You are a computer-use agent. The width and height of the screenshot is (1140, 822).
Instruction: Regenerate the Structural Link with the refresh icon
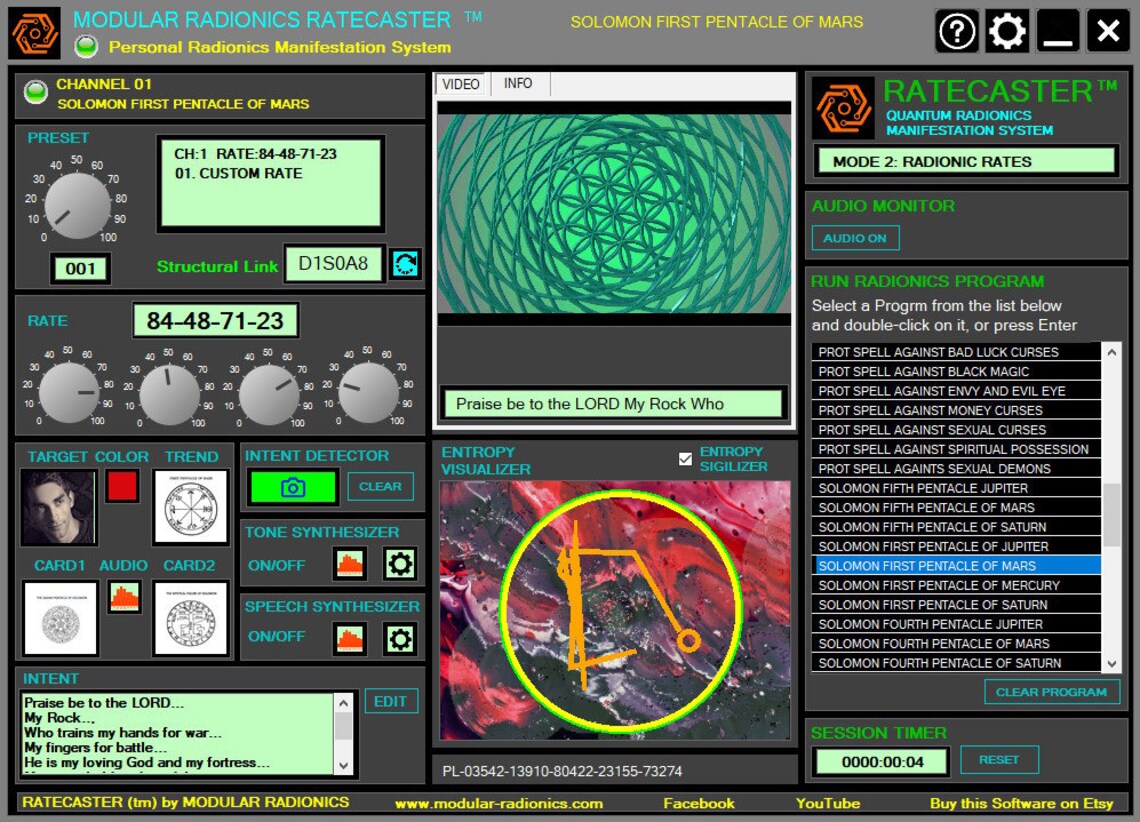(x=404, y=266)
